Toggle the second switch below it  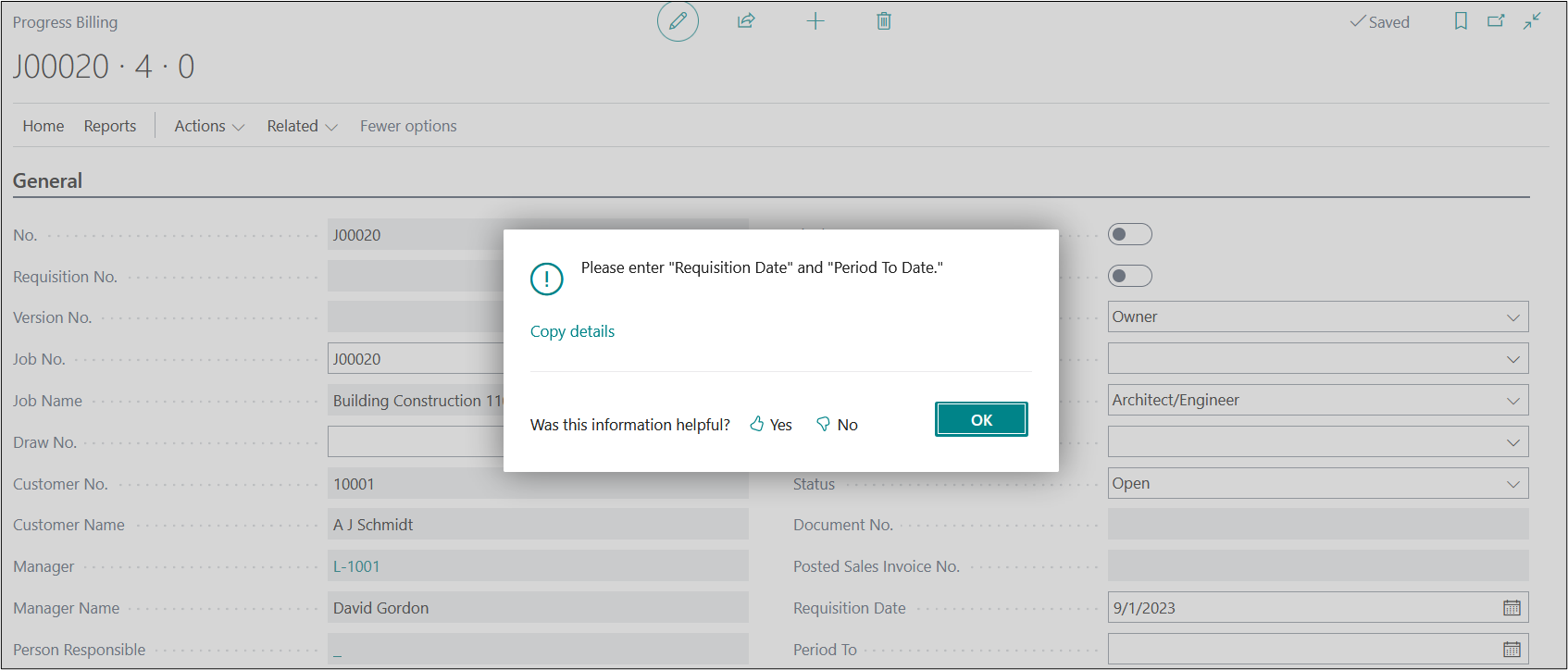(1129, 276)
